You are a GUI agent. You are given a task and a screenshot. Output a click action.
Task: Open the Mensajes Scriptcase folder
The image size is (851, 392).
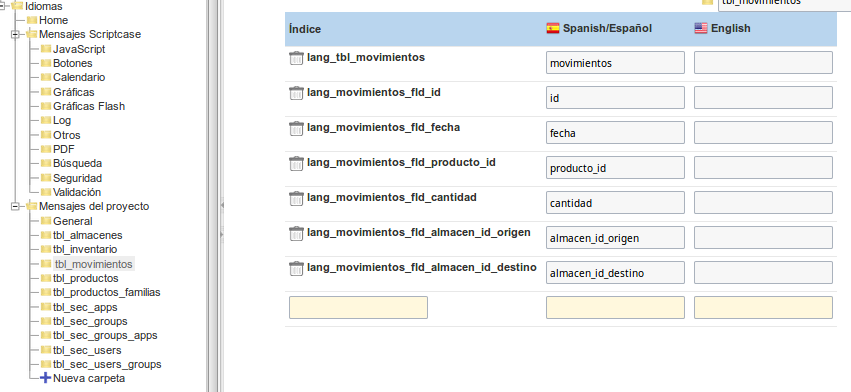pyautogui.click(x=90, y=34)
